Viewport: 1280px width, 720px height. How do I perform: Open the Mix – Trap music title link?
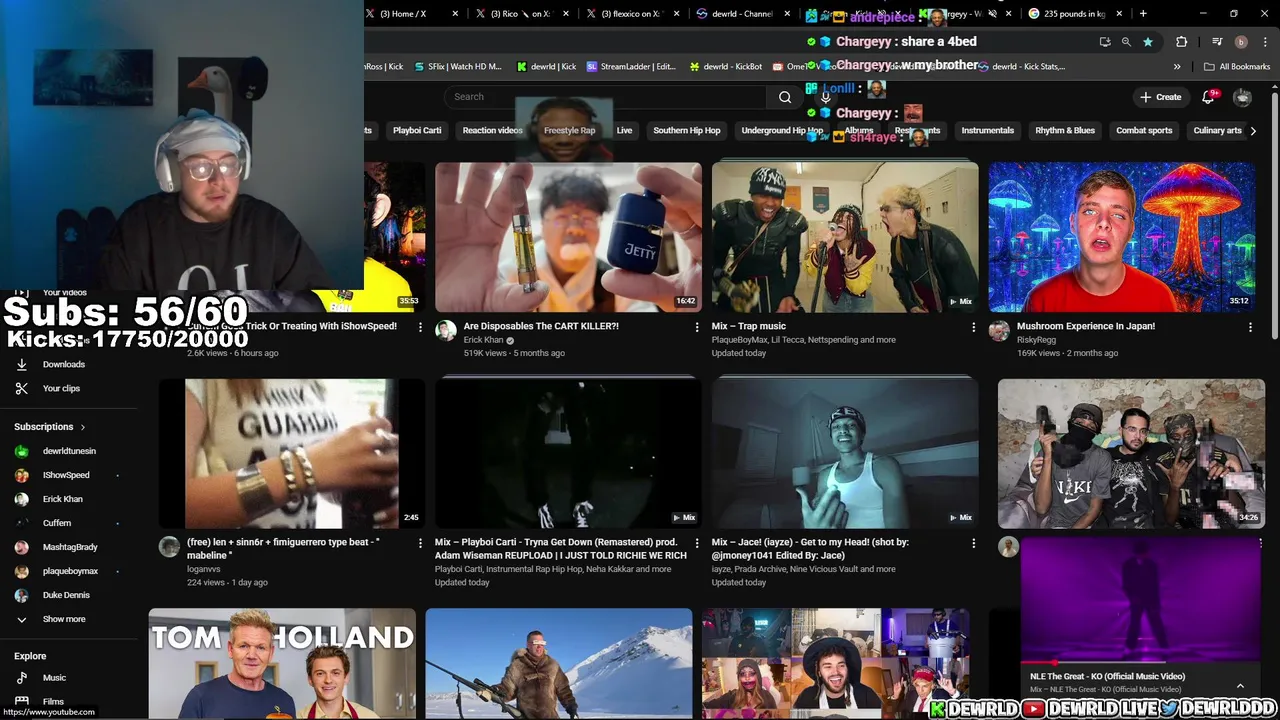click(x=749, y=326)
